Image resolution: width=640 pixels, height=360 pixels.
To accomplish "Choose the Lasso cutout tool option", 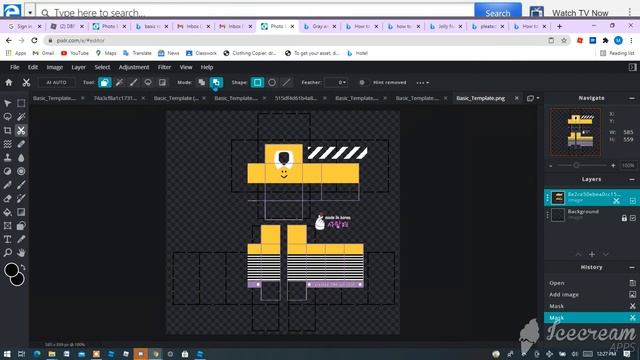I will 148,82.
